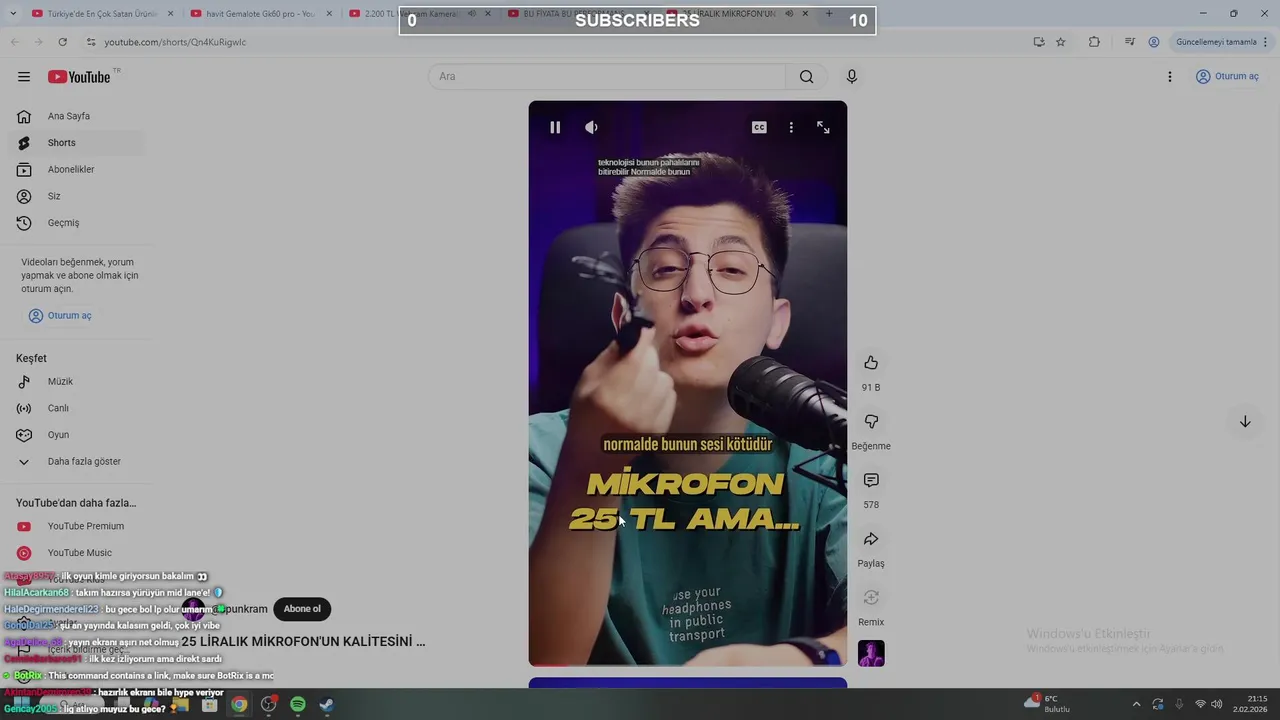Click the sidebar Oturum aç sign-in button

[60, 316]
